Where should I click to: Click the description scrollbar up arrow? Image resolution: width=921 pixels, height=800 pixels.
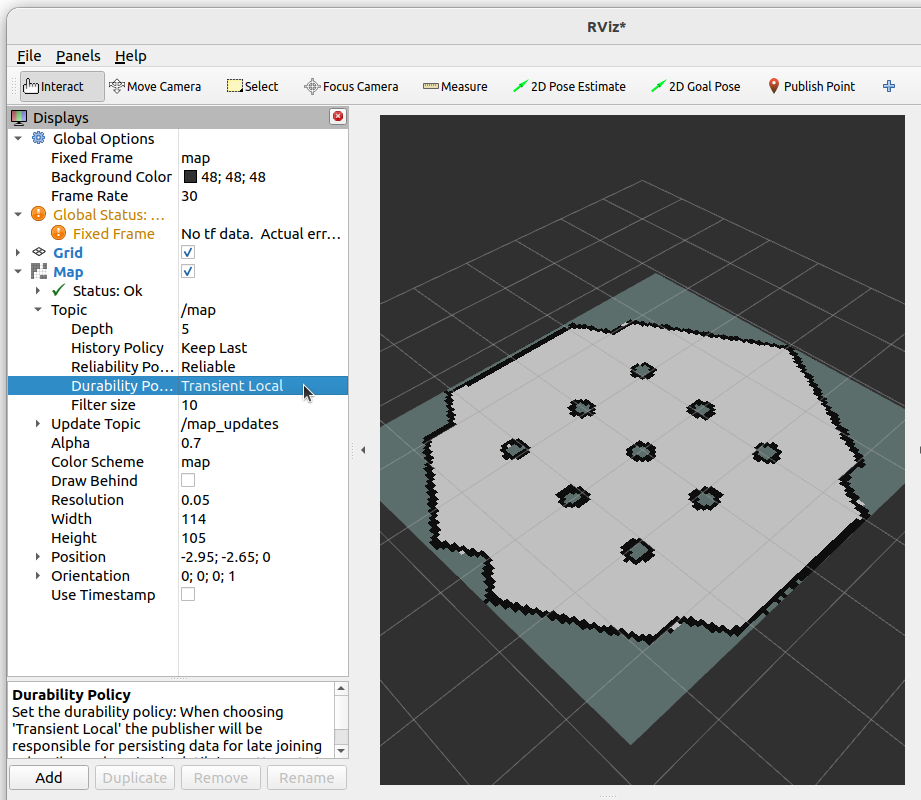pos(341,688)
